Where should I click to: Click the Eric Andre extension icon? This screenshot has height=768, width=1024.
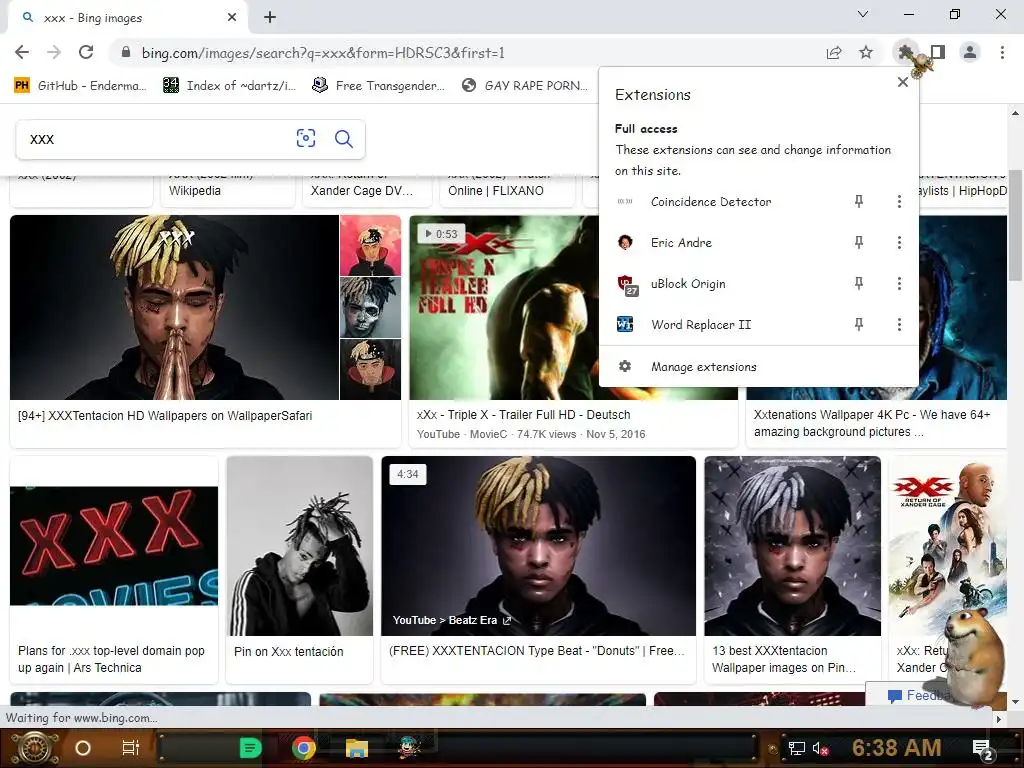pyautogui.click(x=625, y=242)
